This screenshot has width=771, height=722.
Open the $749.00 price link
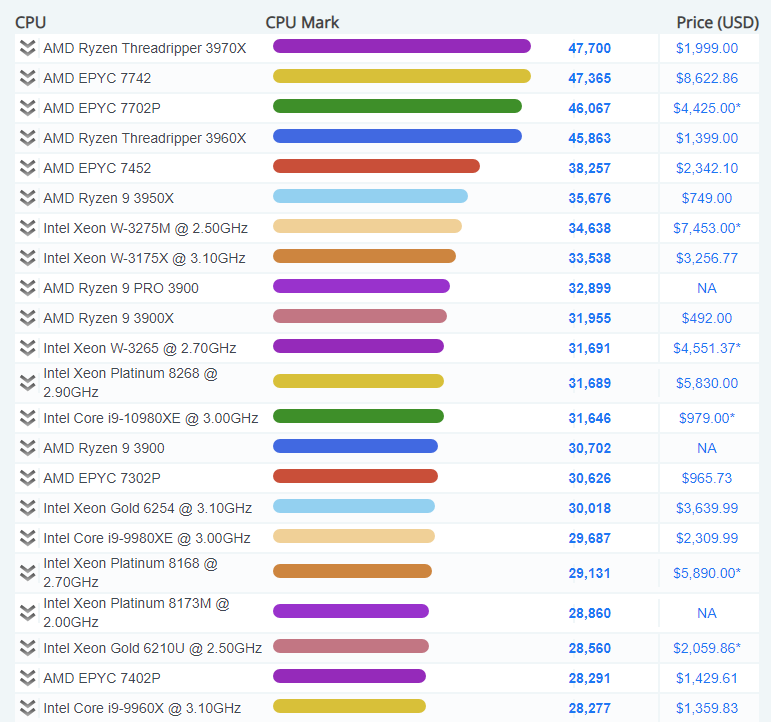pyautogui.click(x=707, y=198)
